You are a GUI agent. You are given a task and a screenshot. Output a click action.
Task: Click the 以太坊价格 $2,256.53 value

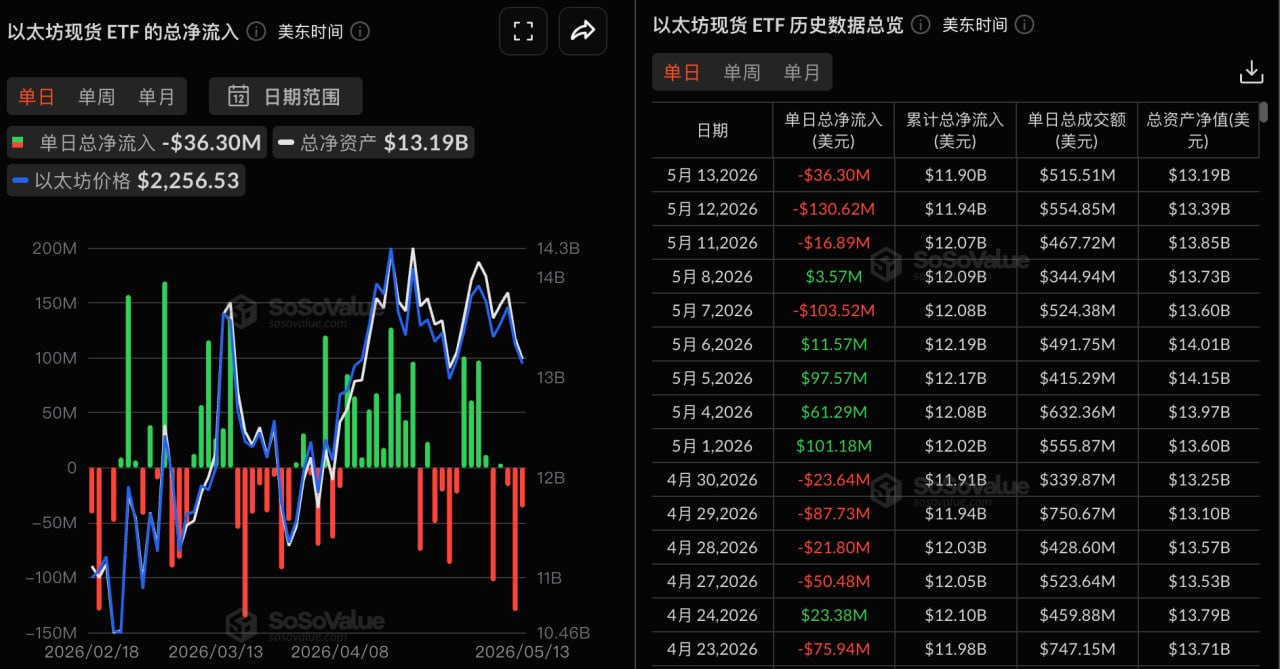click(188, 181)
